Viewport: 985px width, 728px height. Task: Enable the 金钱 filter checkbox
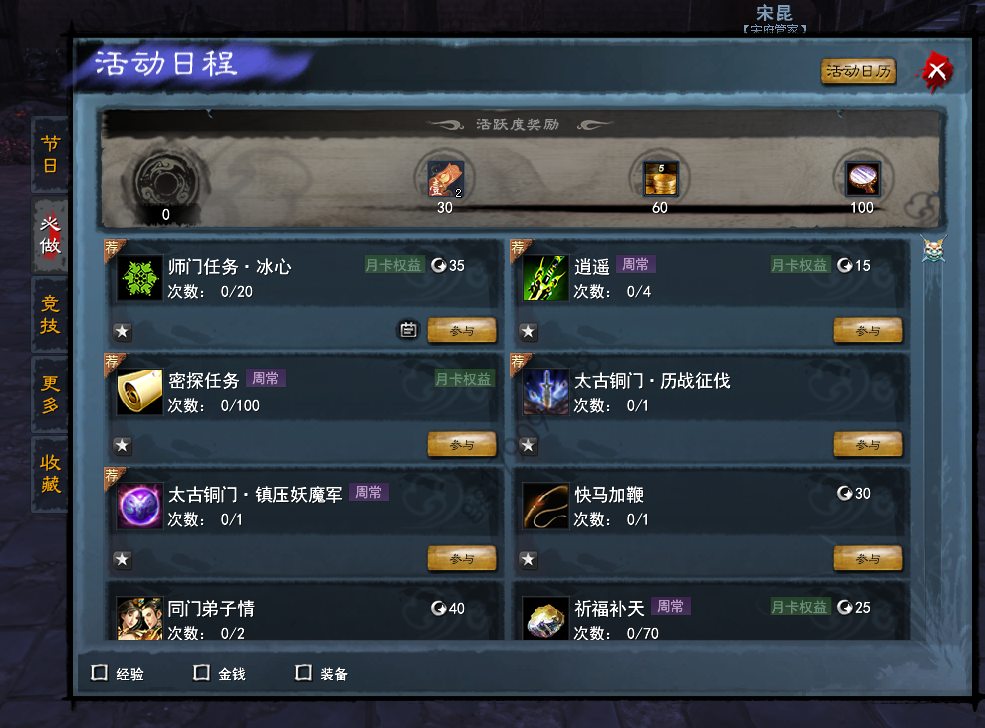(x=201, y=673)
